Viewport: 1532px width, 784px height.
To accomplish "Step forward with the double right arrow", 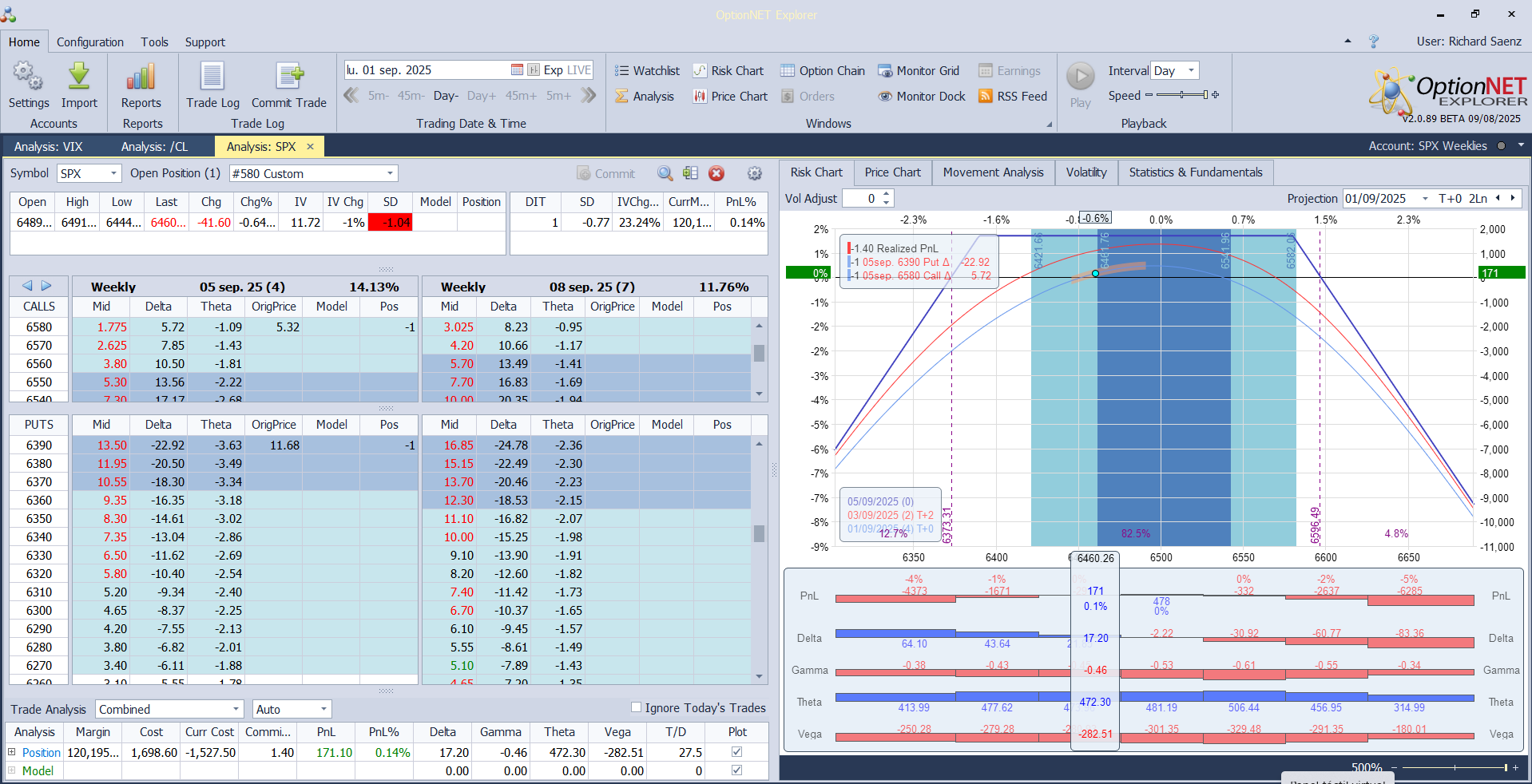I will tap(589, 96).
